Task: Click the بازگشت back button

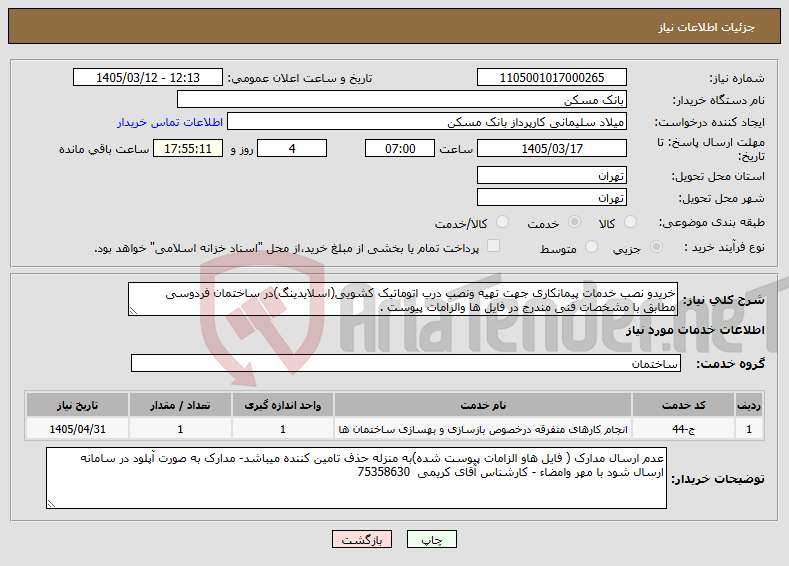Action: 362,539
